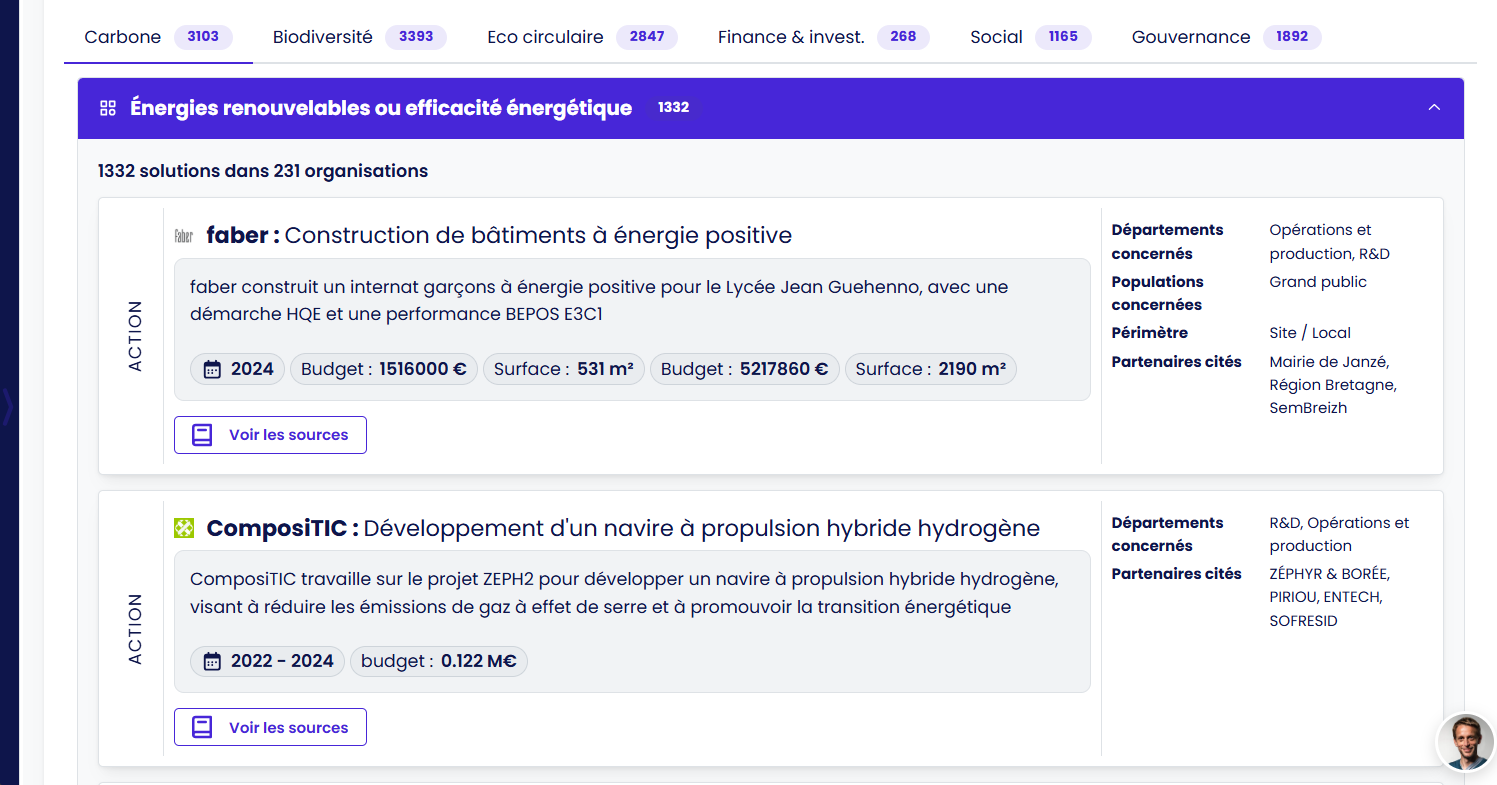This screenshot has height=785, width=1497.
Task: Select the Carbone tab
Action: click(x=157, y=37)
